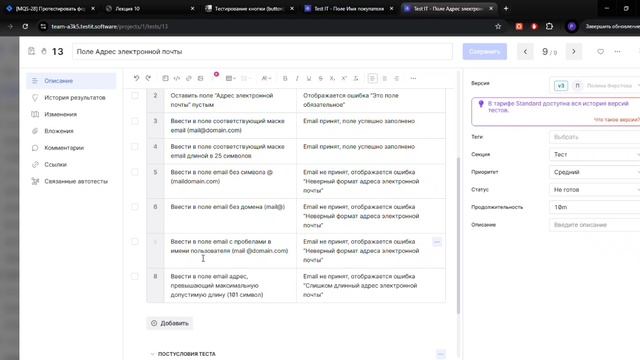640x360 pixels.
Task: Apply superscript formatting
Action: point(344,78)
